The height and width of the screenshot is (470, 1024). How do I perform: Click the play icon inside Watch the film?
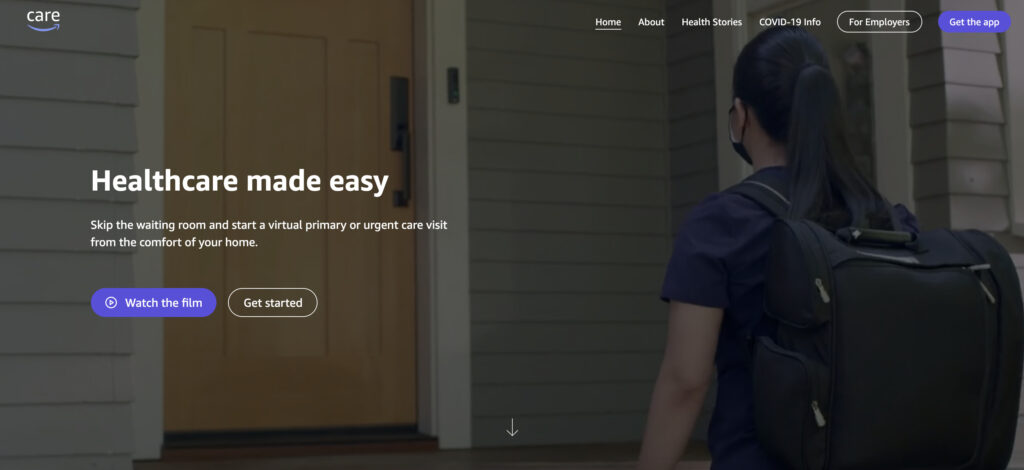point(111,303)
